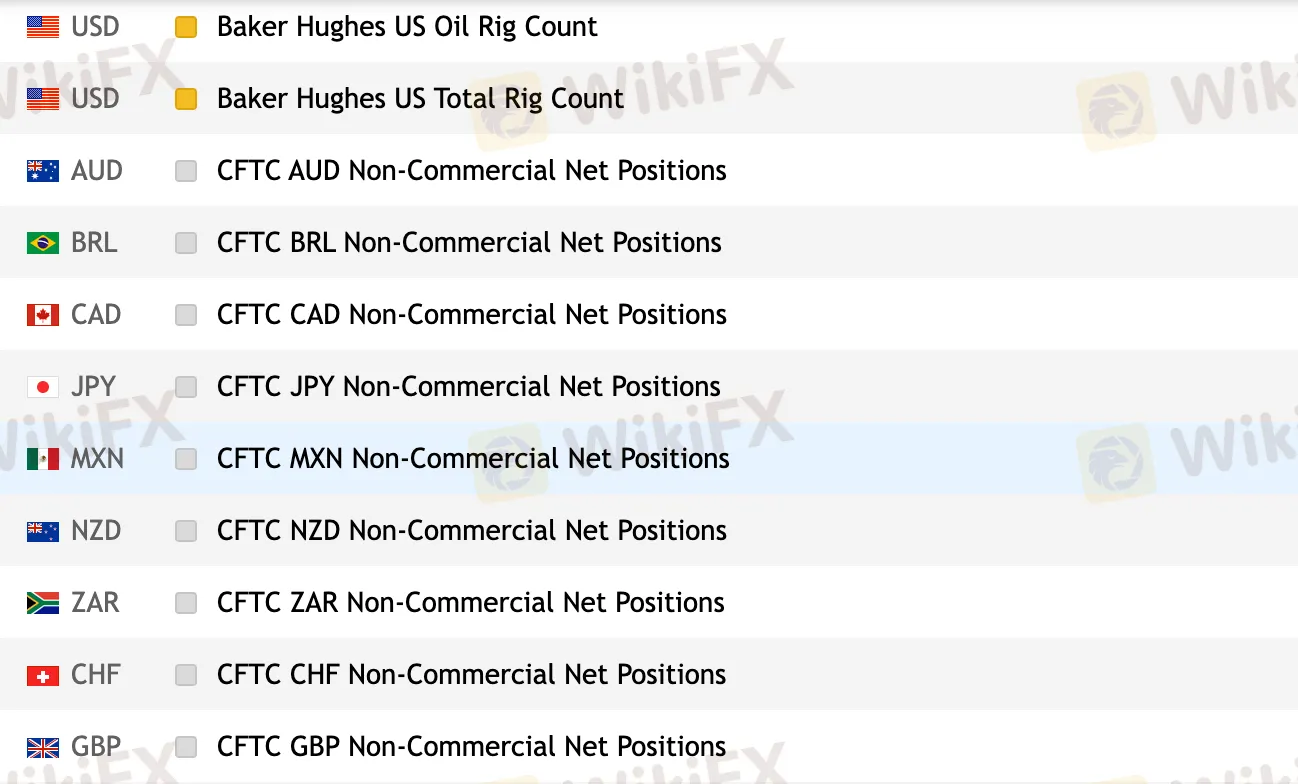Open CFTC JPY Non-Commercial Net Positions
This screenshot has height=784, width=1298.
[469, 387]
